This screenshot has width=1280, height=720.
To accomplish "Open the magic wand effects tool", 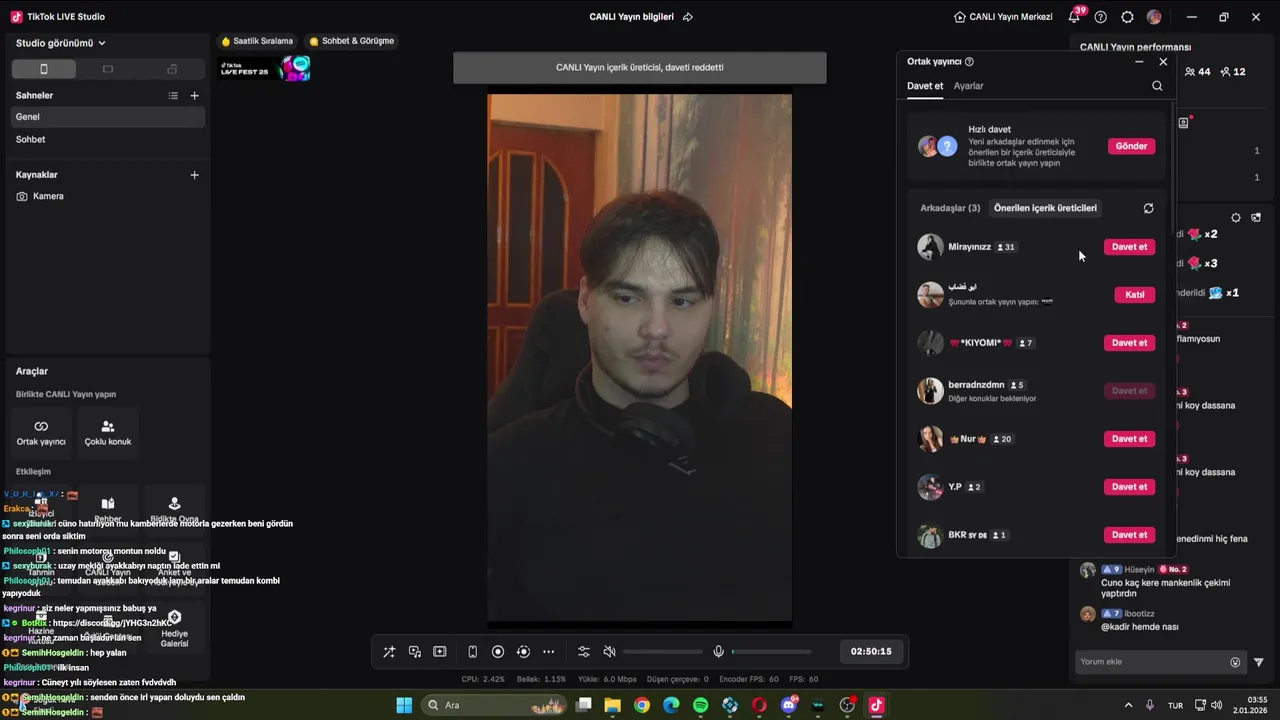I will point(389,652).
